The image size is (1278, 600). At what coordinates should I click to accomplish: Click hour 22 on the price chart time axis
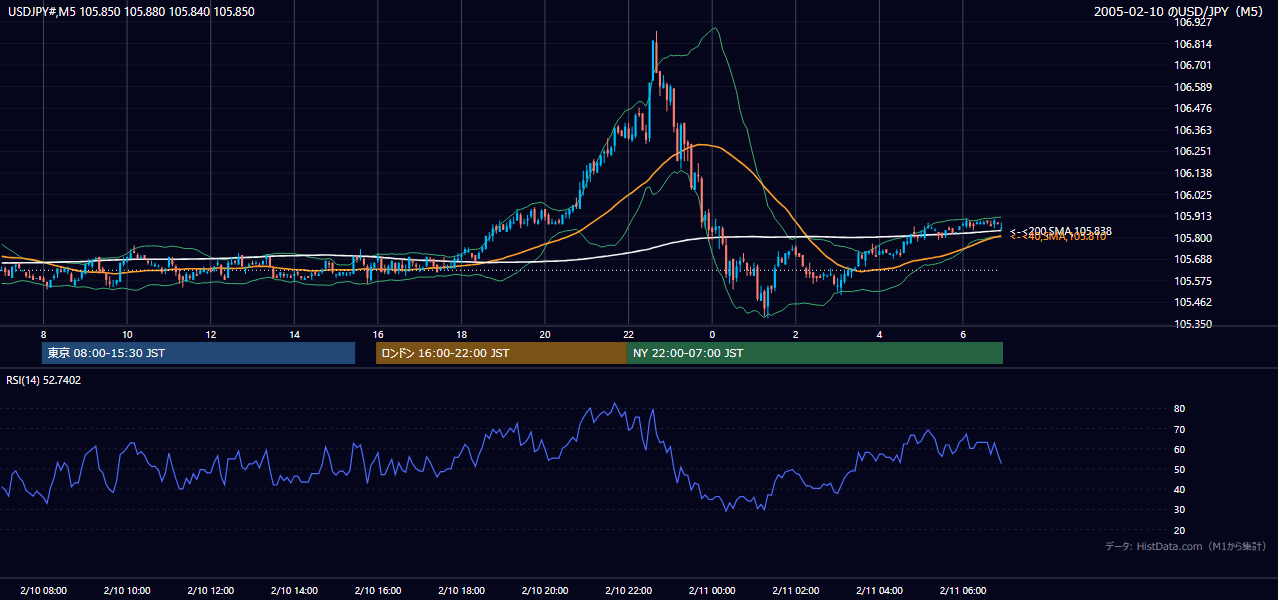(628, 333)
